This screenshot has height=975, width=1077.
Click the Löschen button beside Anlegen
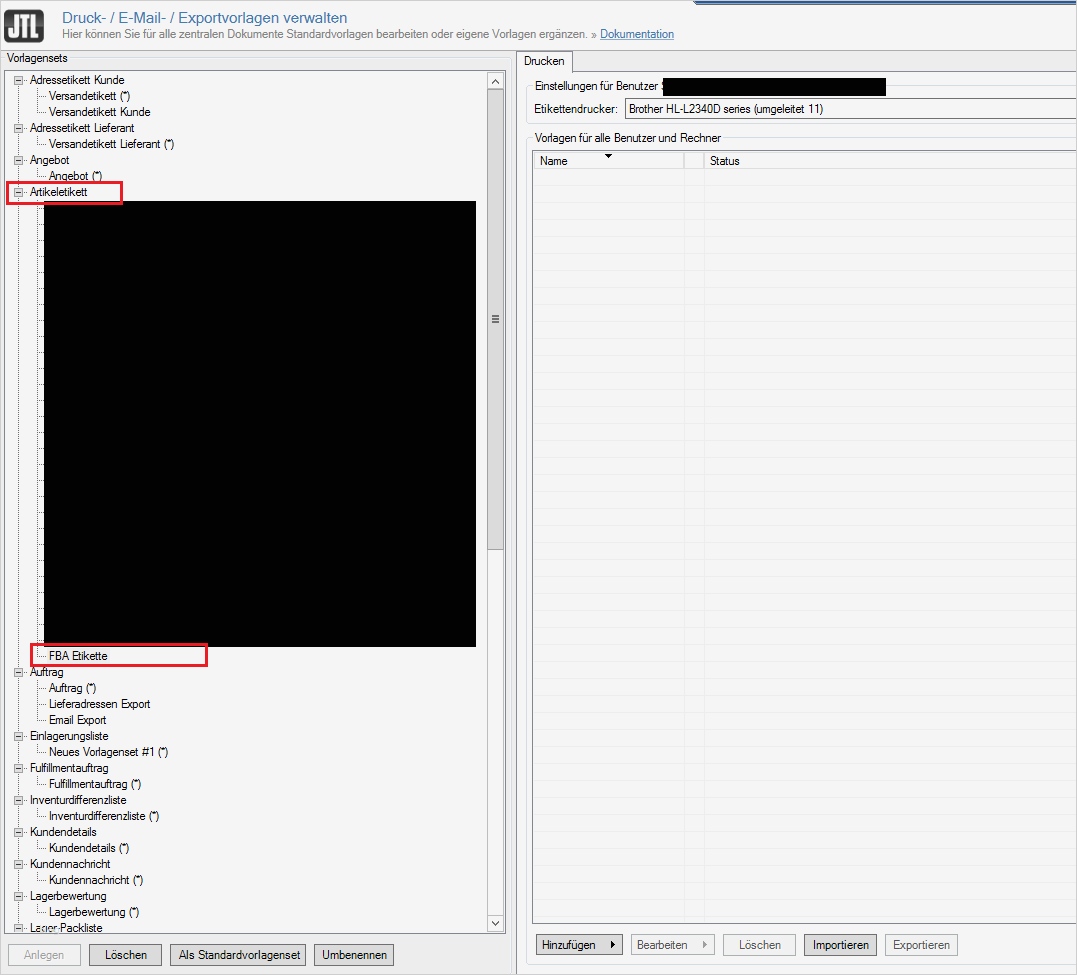coord(126,954)
